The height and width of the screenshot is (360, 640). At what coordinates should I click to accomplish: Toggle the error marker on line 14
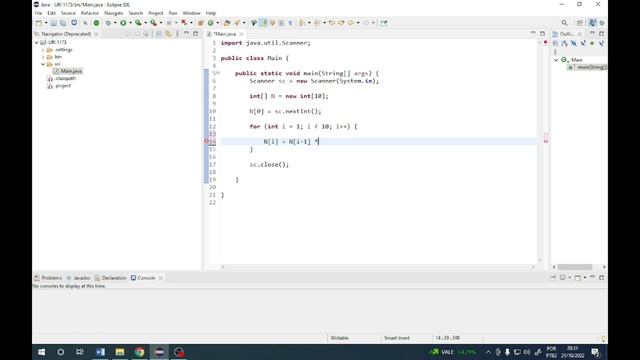click(207, 141)
